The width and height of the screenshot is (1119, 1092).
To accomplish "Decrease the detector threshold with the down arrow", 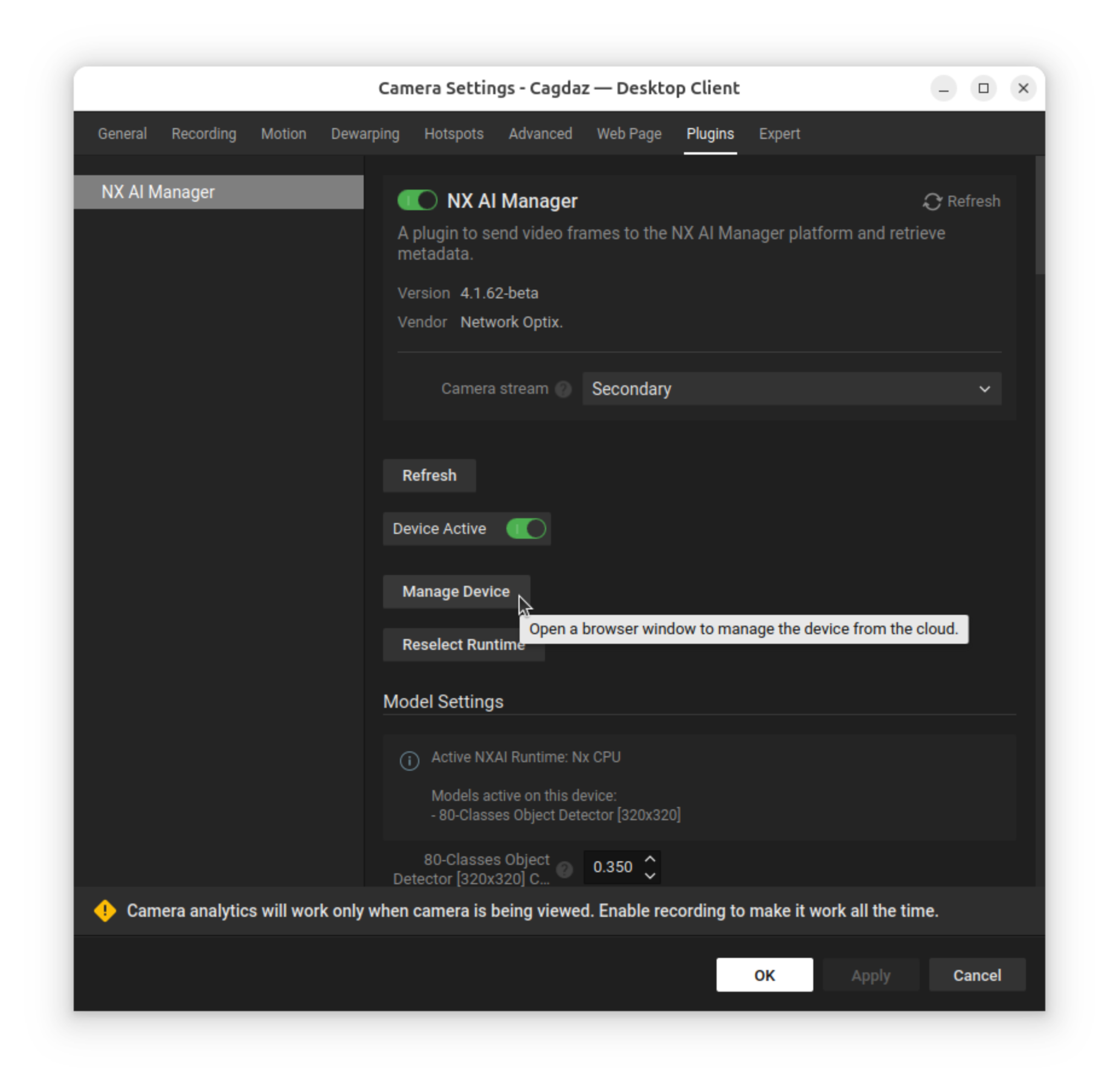I will click(650, 876).
